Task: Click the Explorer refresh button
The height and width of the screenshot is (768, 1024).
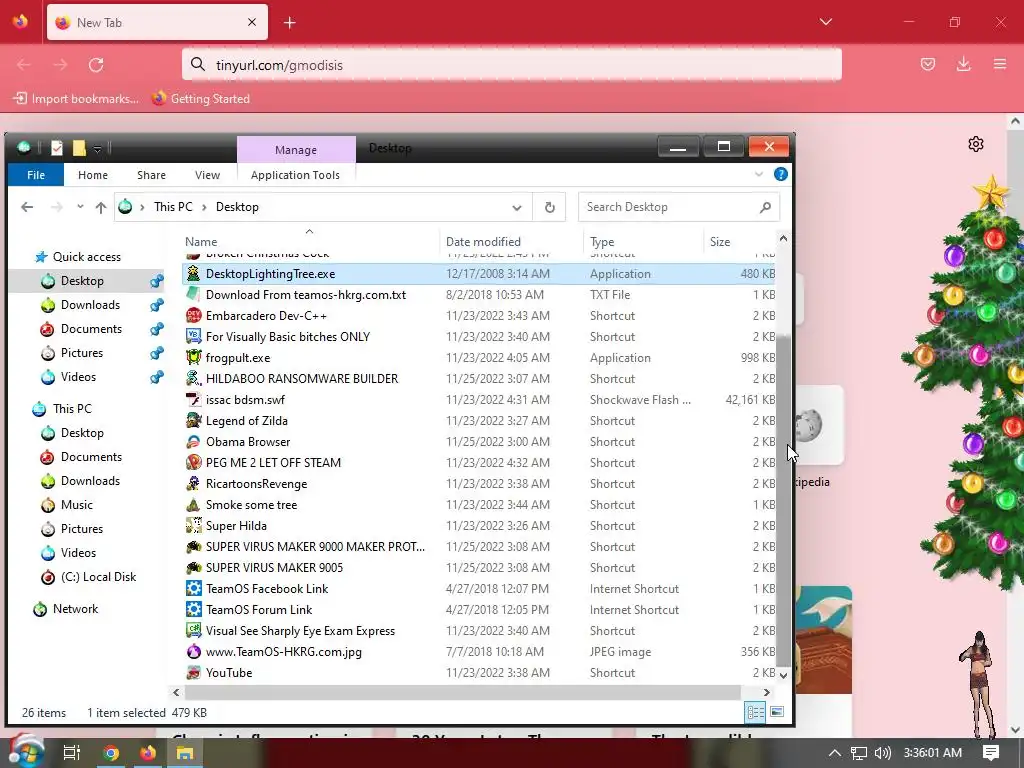Action: (x=549, y=207)
